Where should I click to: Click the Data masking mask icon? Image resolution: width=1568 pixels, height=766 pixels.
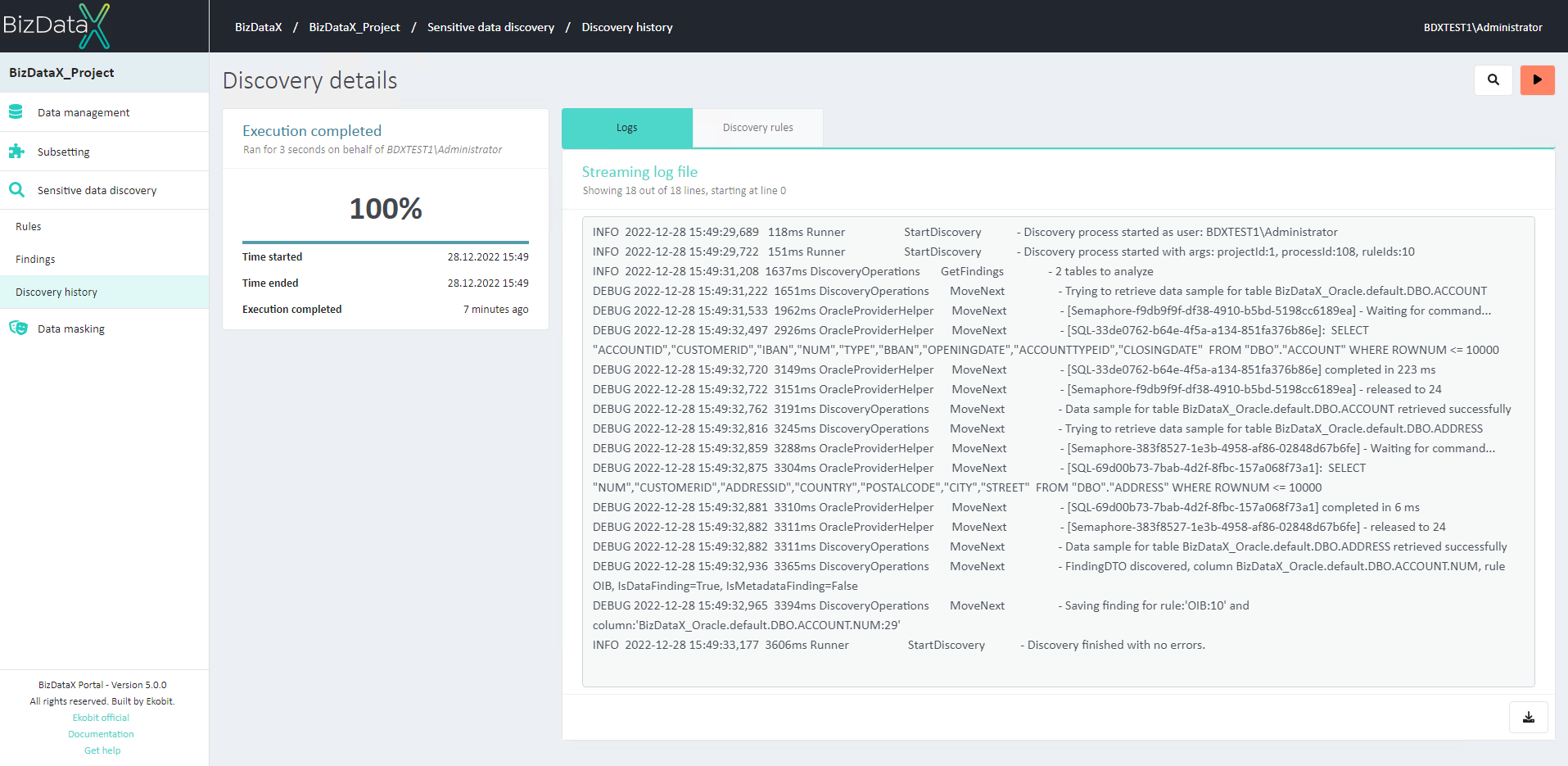[x=18, y=328]
